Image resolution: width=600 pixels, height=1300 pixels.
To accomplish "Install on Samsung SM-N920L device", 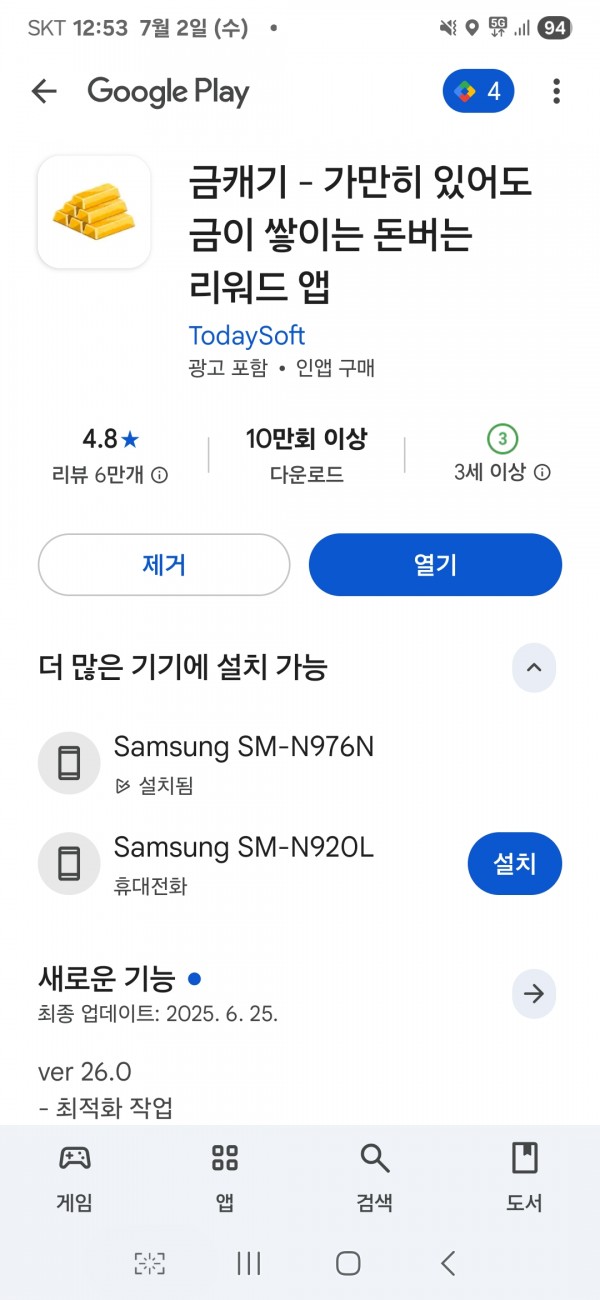I will point(515,863).
